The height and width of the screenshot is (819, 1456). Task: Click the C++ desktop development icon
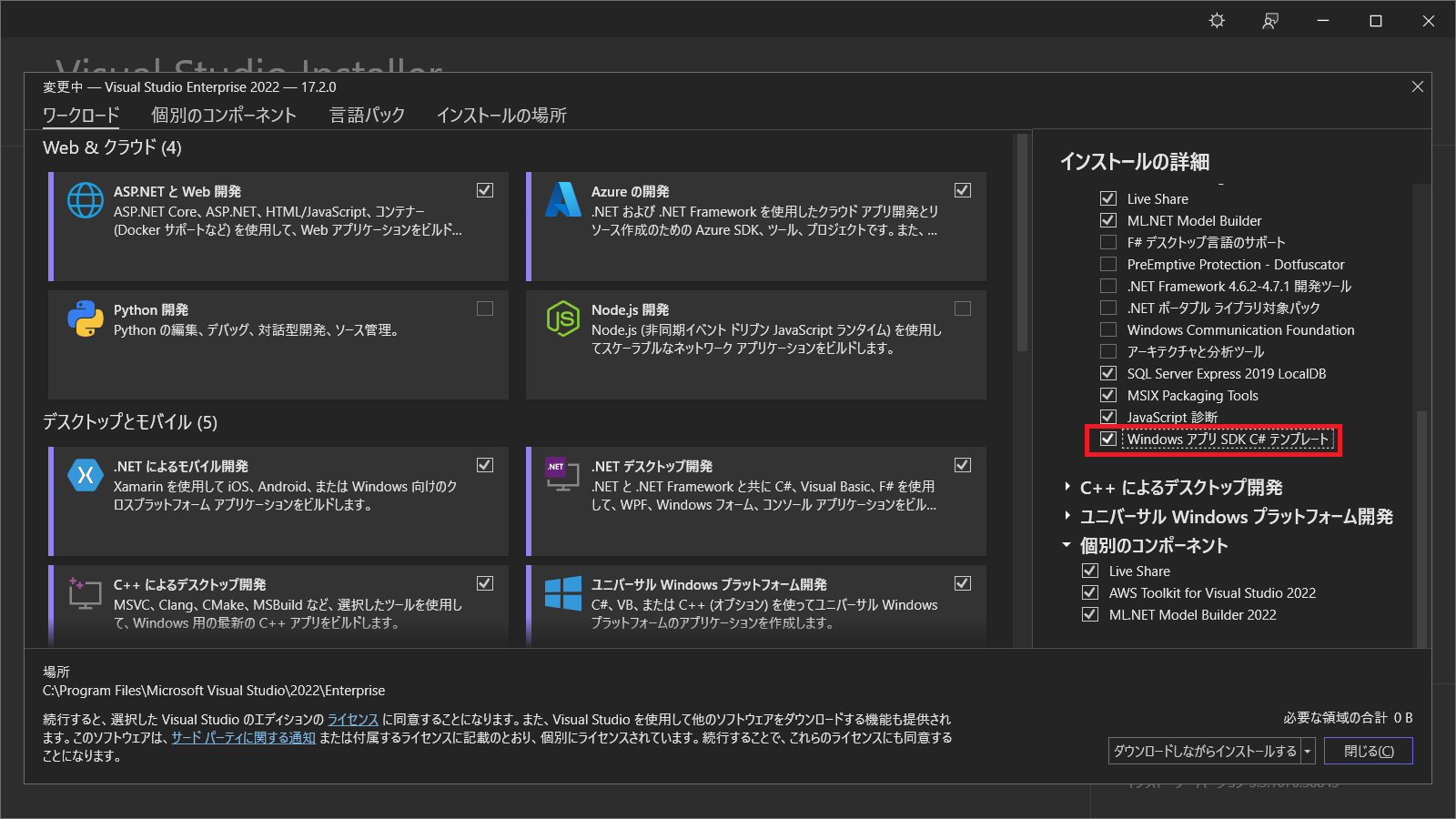85,592
